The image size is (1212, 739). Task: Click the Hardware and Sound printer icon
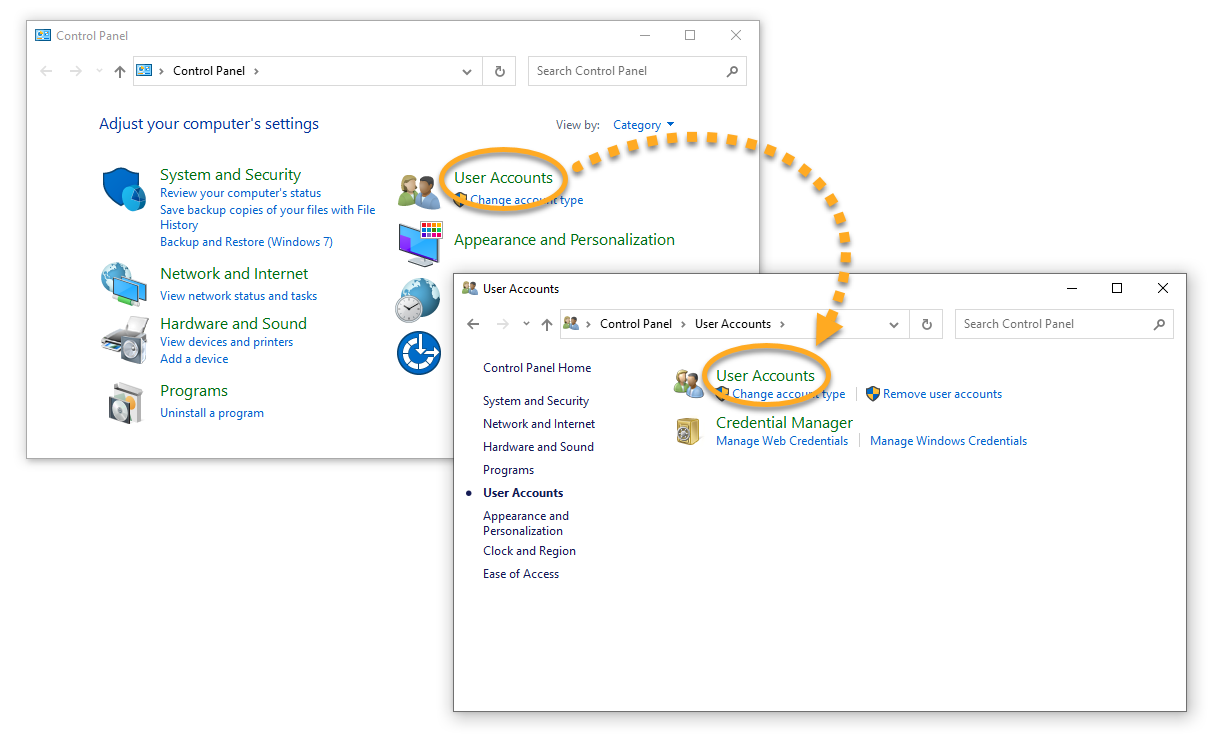[x=124, y=340]
